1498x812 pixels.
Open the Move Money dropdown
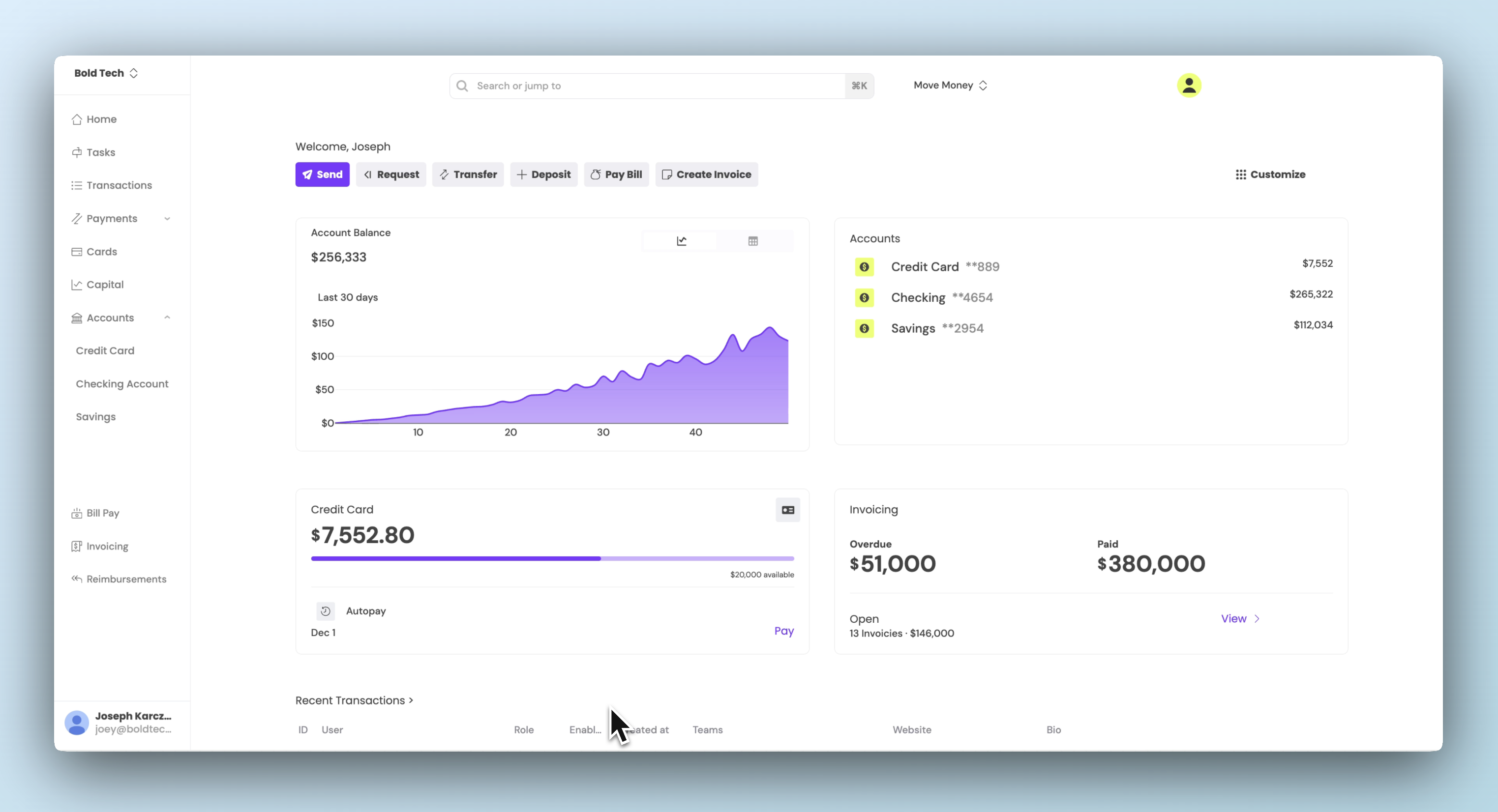951,86
